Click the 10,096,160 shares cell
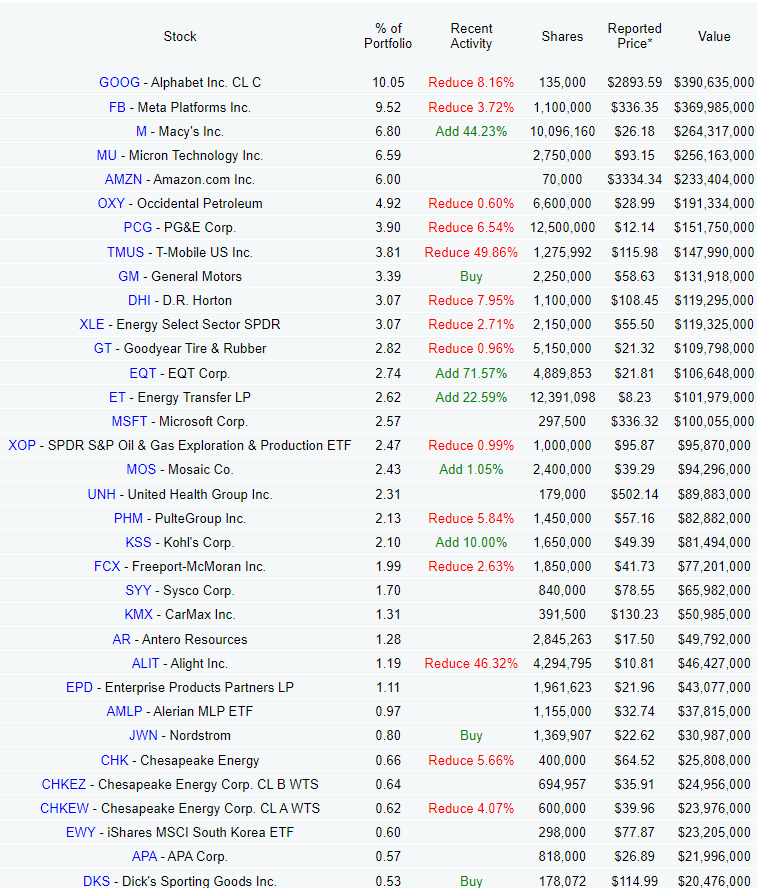The image size is (757, 888). click(562, 132)
